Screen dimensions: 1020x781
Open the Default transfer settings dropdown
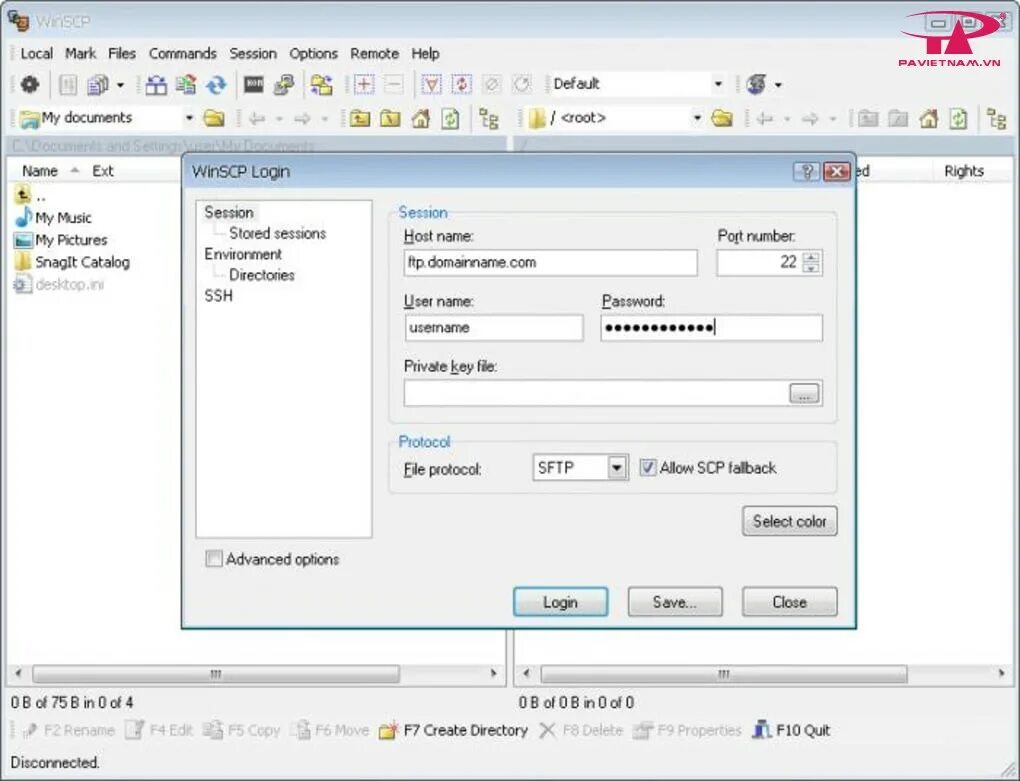[718, 84]
